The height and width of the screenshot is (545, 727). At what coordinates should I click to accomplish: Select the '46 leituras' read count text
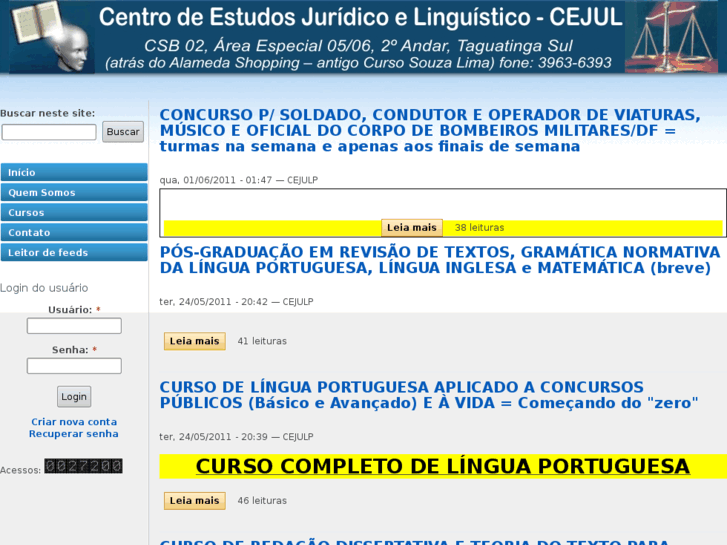coord(262,500)
